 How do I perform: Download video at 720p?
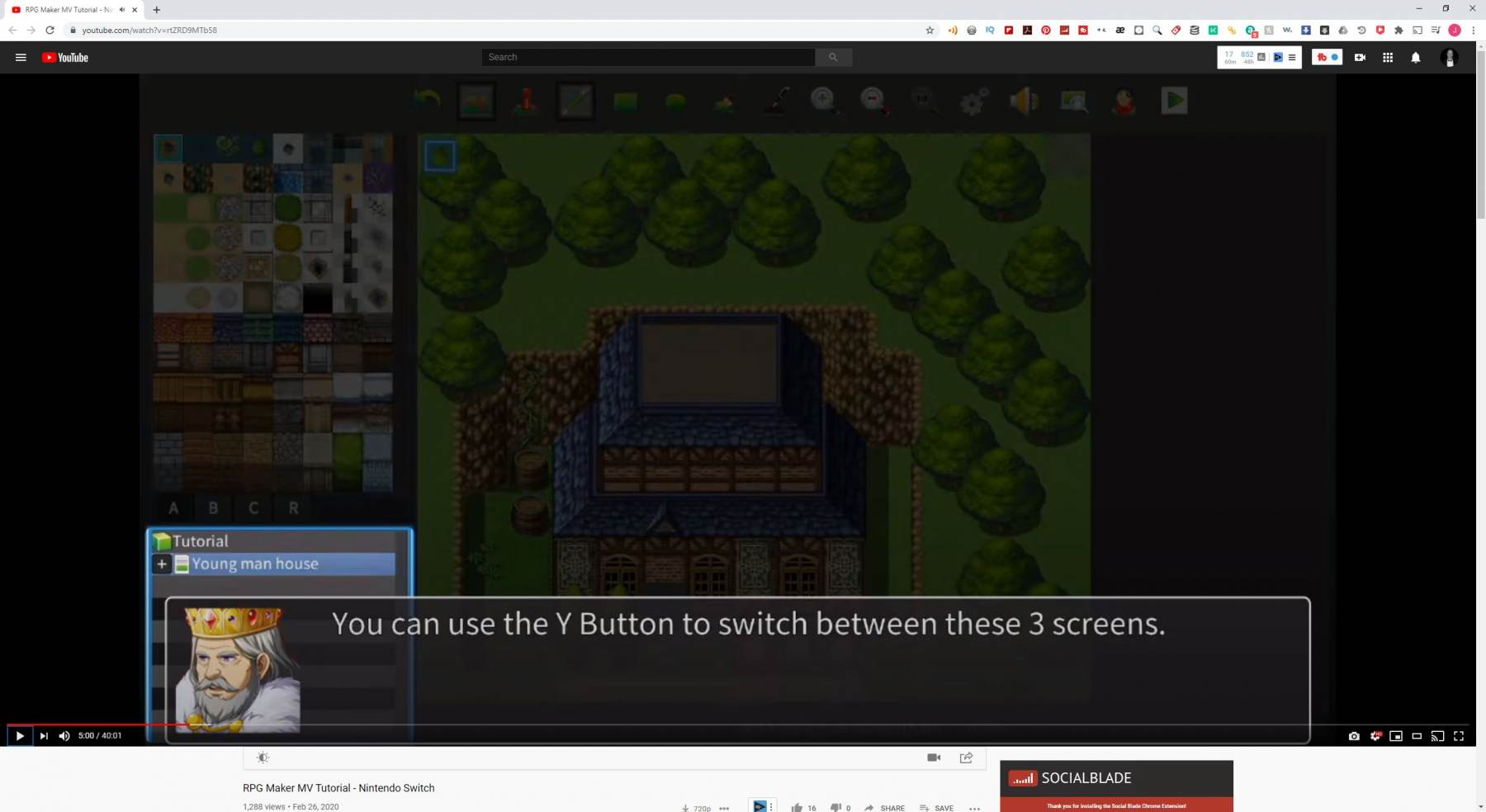coord(696,808)
